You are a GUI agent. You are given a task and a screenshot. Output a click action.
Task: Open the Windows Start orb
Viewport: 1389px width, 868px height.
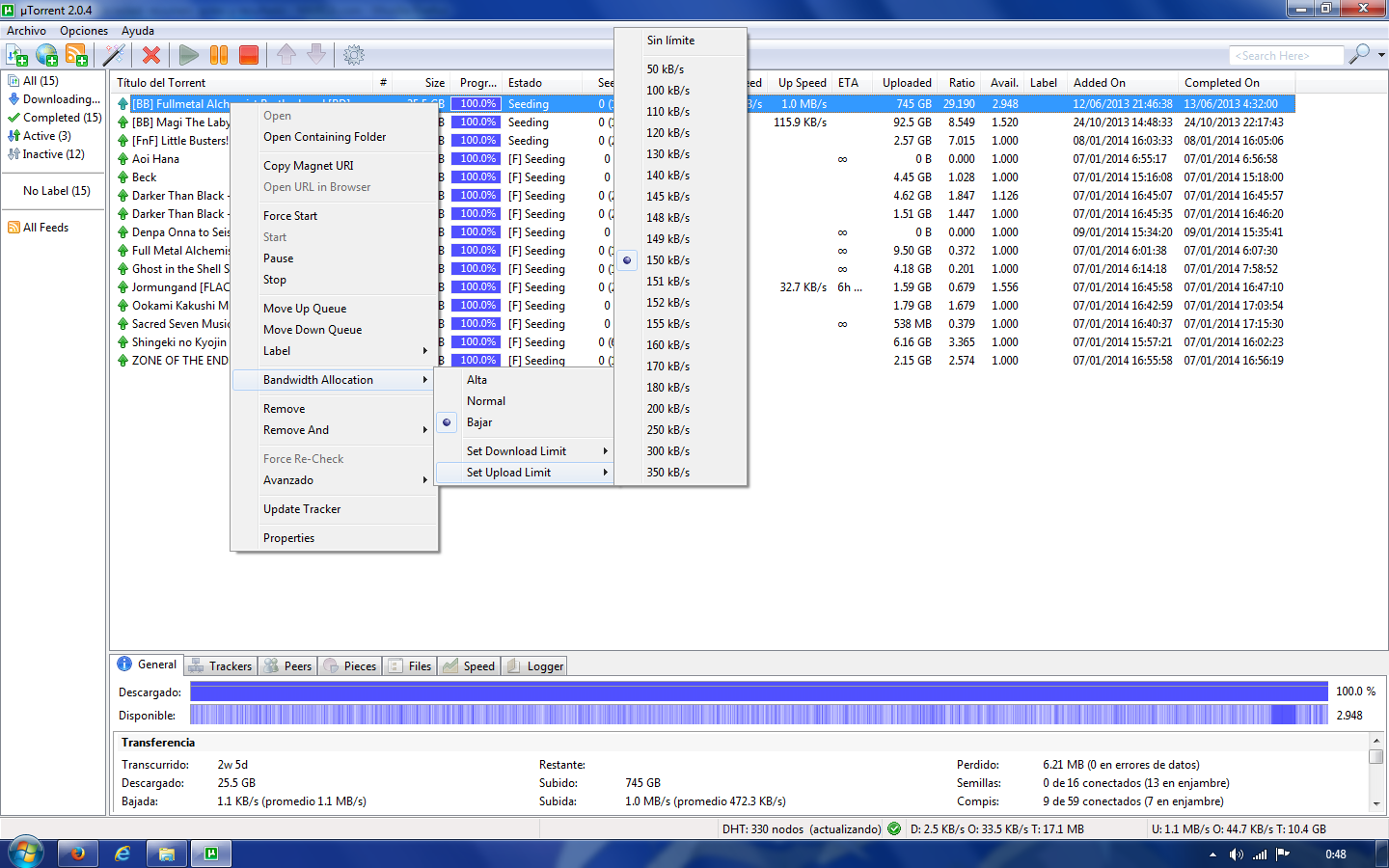[x=26, y=854]
